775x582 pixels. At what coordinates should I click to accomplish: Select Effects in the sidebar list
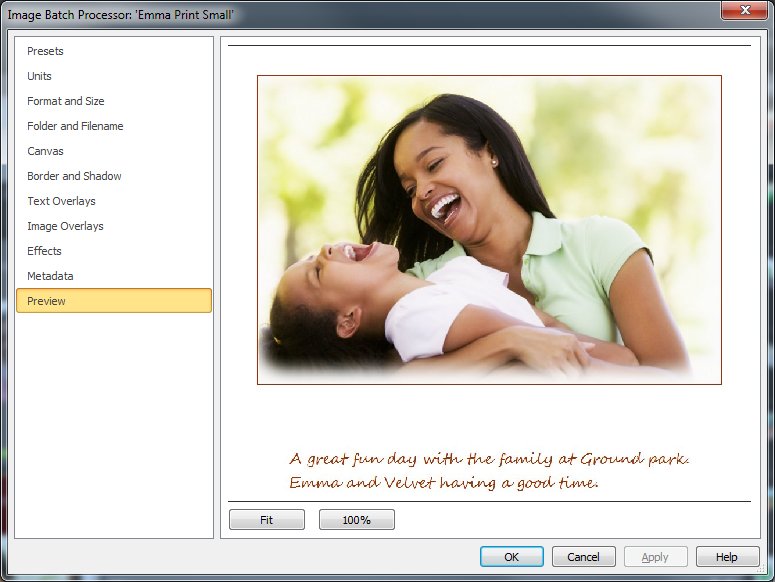(x=44, y=251)
